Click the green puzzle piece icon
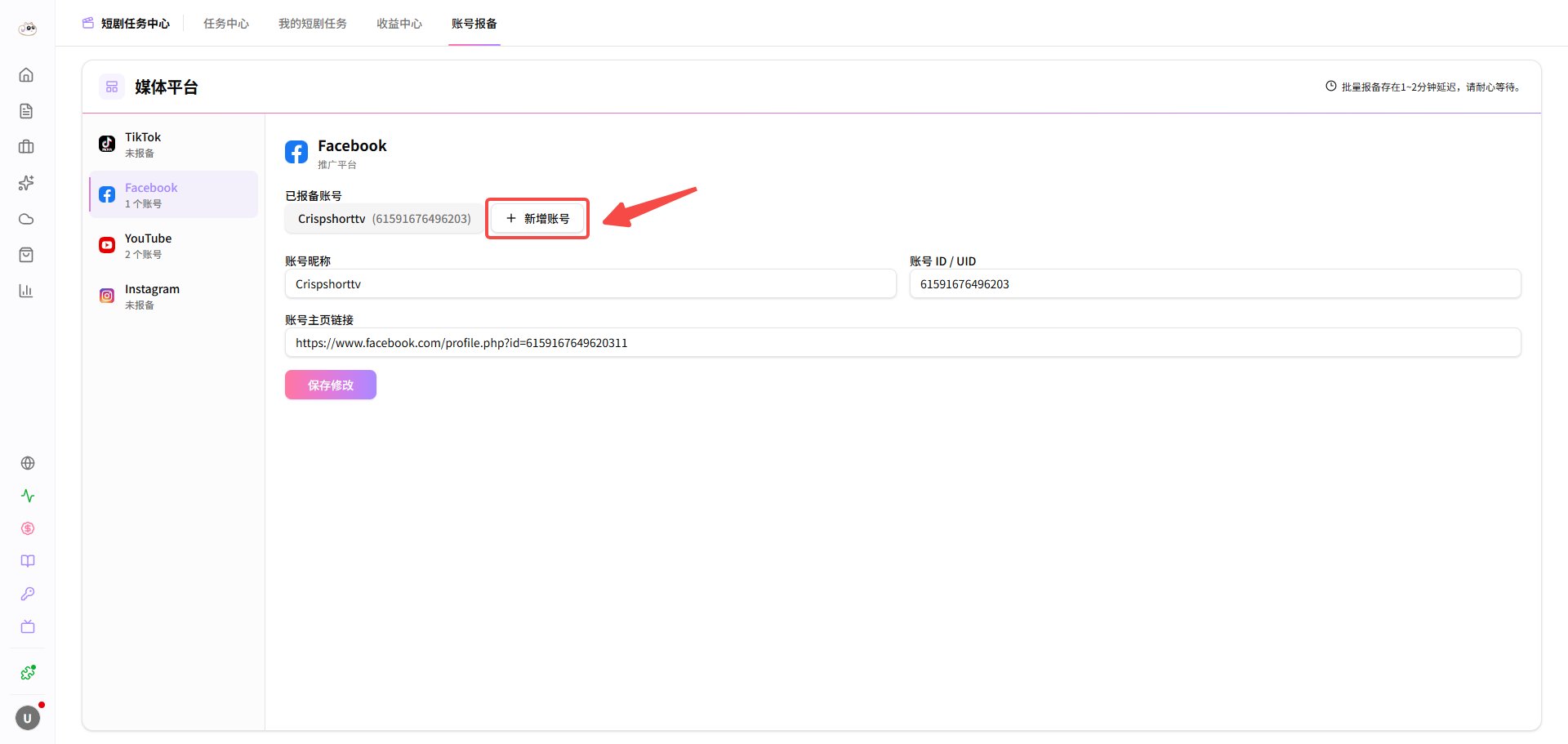The image size is (1568, 744). click(x=28, y=672)
